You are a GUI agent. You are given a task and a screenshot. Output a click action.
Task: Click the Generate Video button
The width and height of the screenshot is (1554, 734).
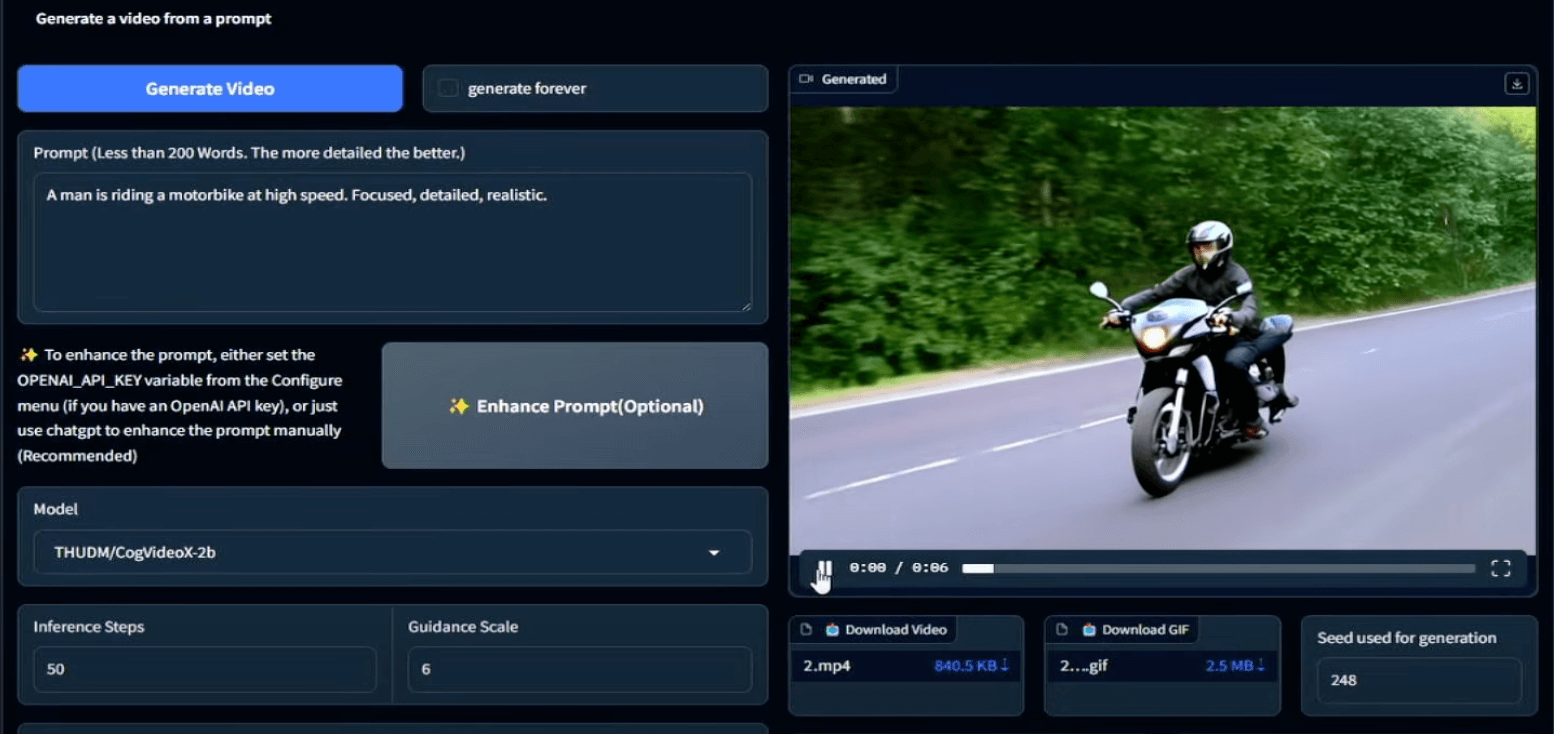click(x=209, y=88)
